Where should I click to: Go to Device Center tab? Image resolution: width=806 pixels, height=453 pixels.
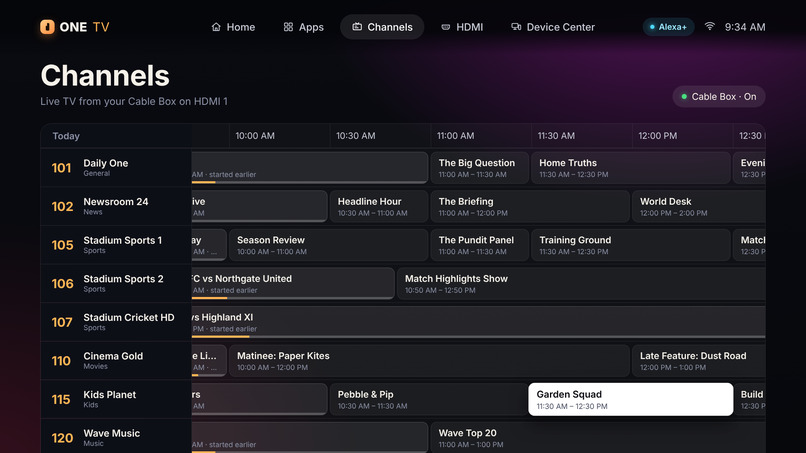553,27
